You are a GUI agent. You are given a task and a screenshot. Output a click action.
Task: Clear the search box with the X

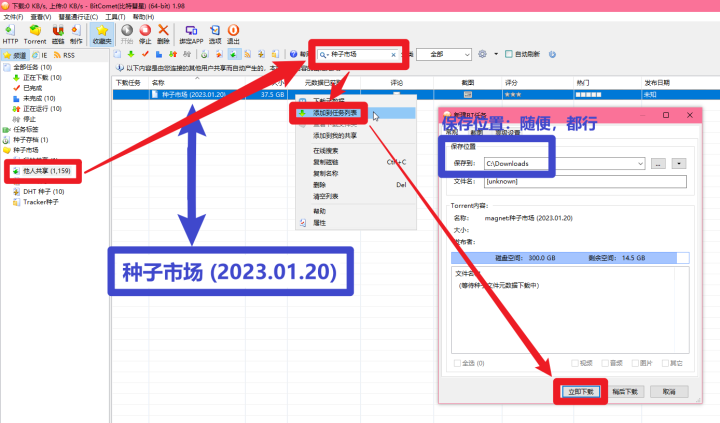pyautogui.click(x=394, y=55)
